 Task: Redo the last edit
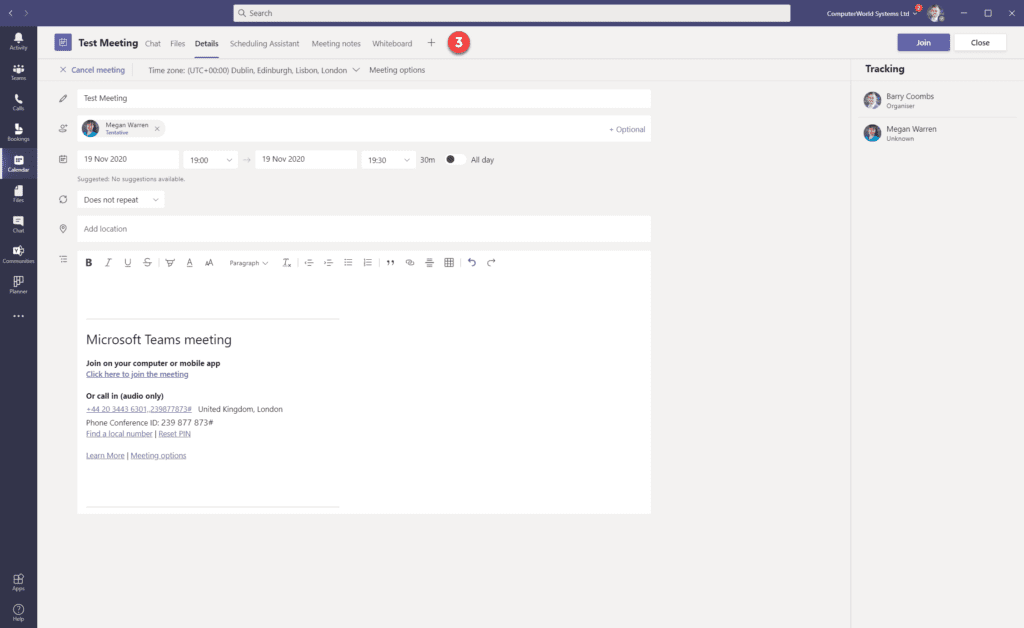pos(491,262)
